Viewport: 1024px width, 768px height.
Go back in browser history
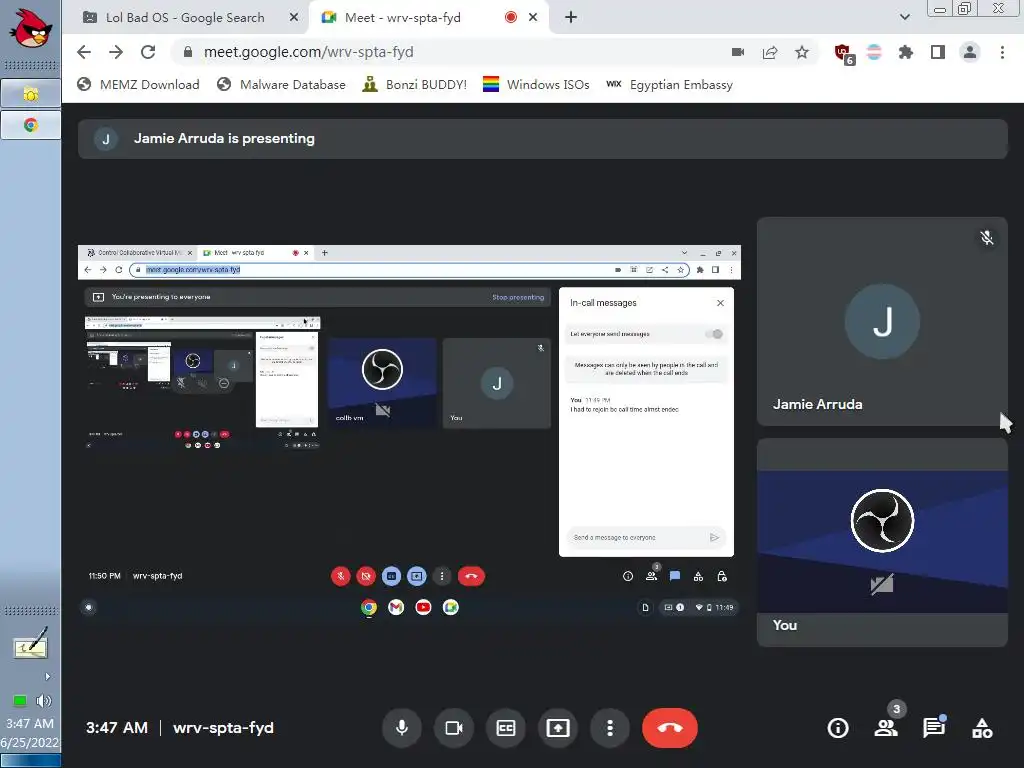click(84, 52)
